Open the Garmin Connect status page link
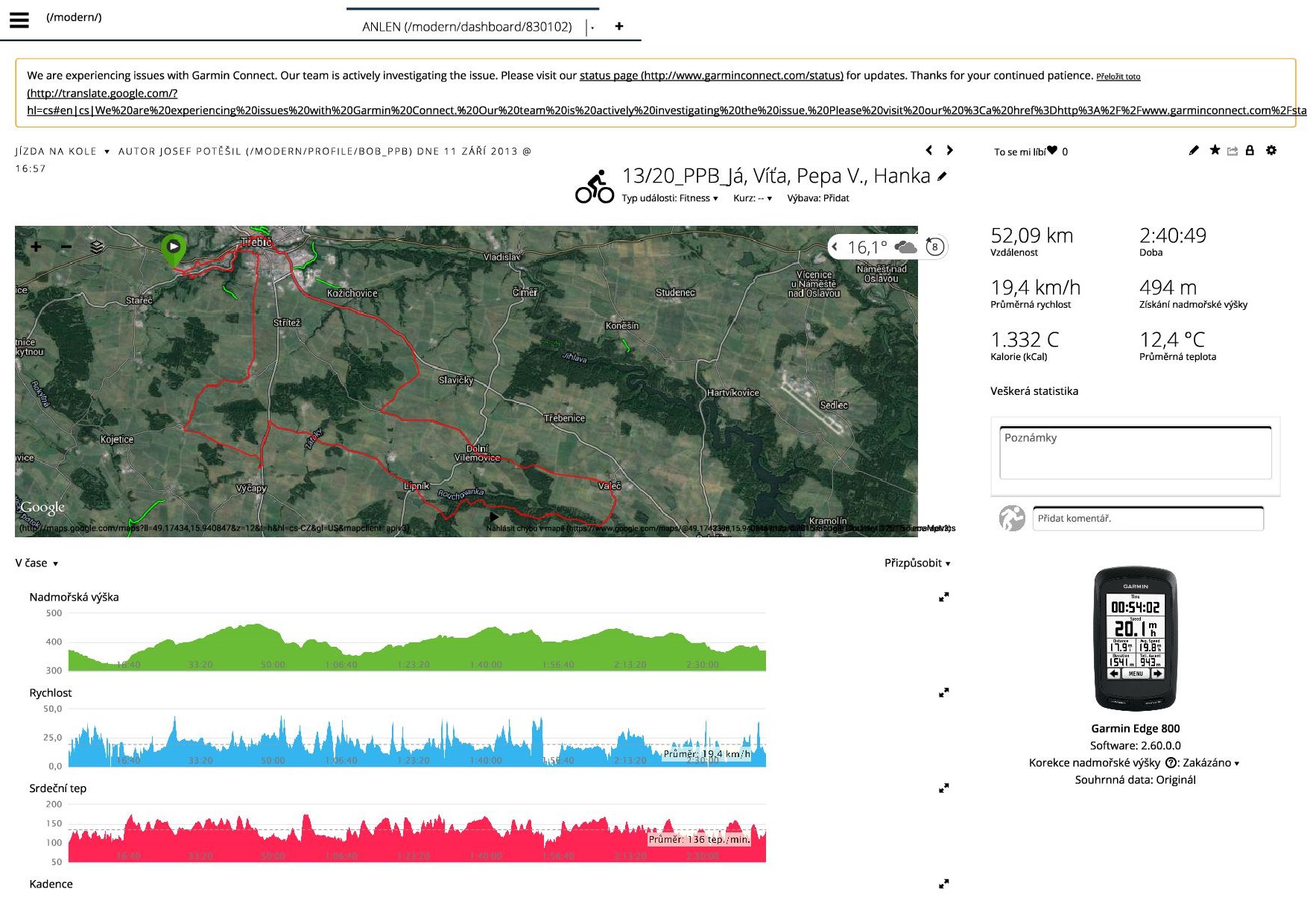This screenshot has height=924, width=1307. (711, 75)
